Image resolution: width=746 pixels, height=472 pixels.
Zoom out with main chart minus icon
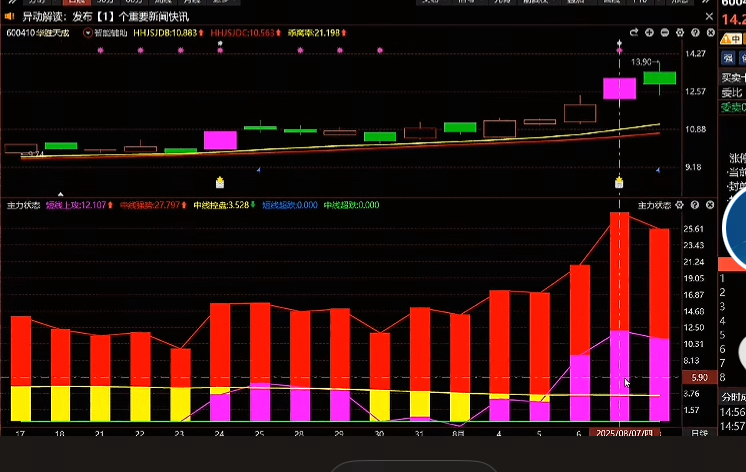click(665, 32)
